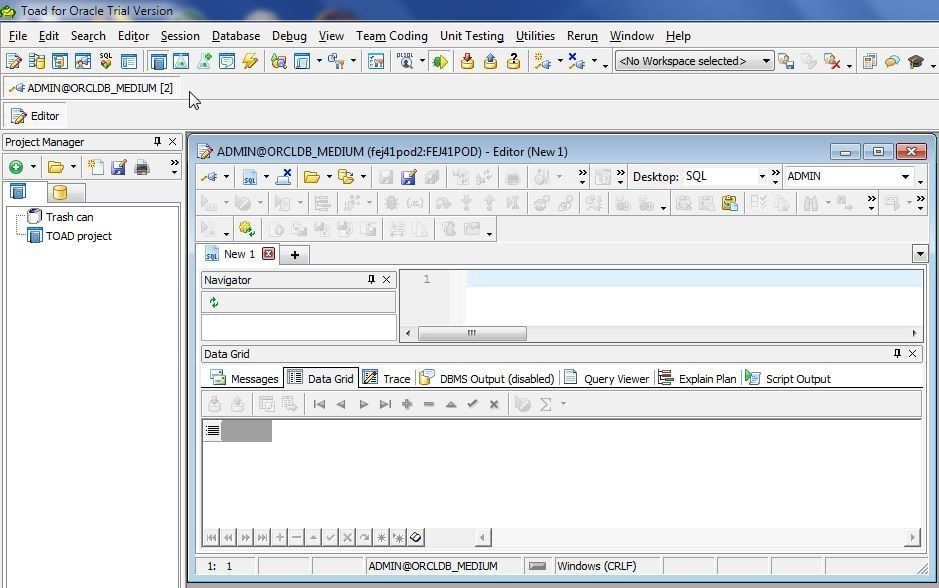The image size is (939, 588).
Task: Click the Project Manager window icon in toolbar
Action: [159, 61]
